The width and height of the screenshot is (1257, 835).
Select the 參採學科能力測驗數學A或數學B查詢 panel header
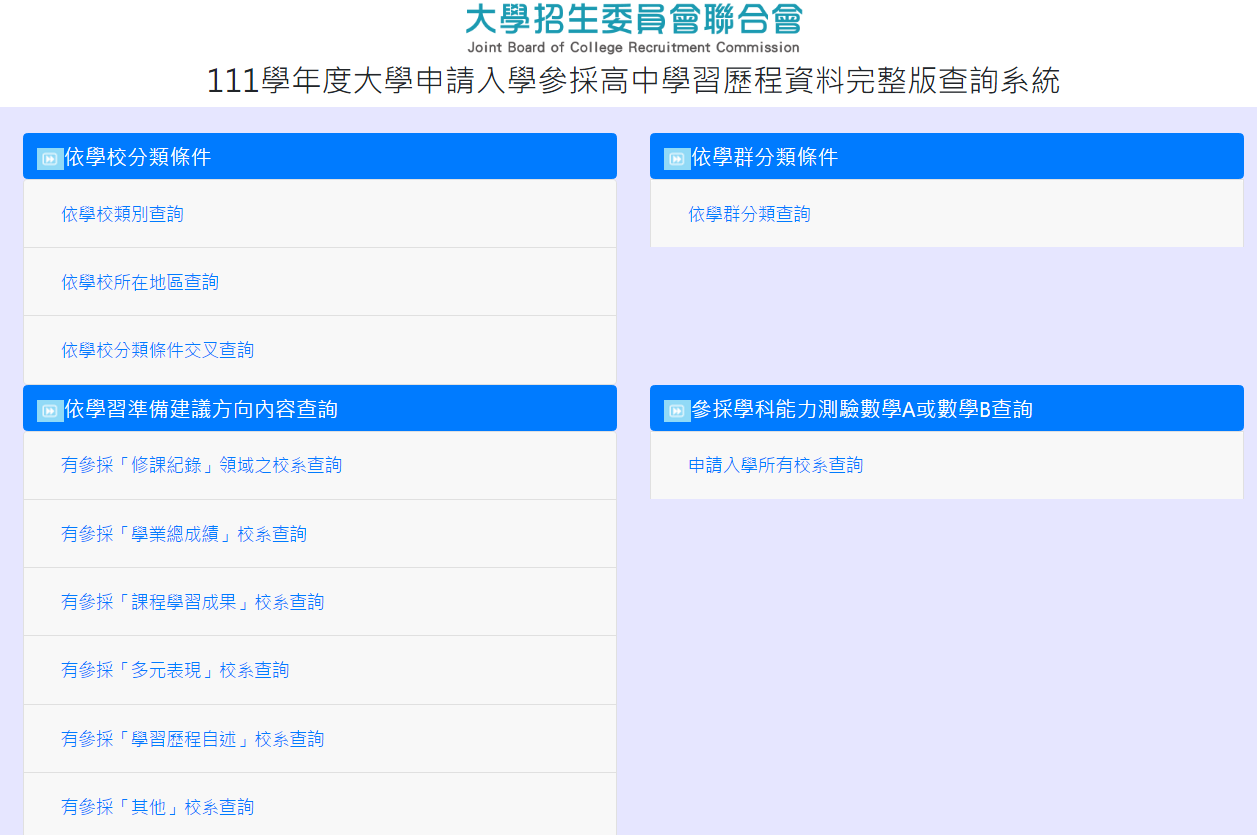[x=947, y=408]
